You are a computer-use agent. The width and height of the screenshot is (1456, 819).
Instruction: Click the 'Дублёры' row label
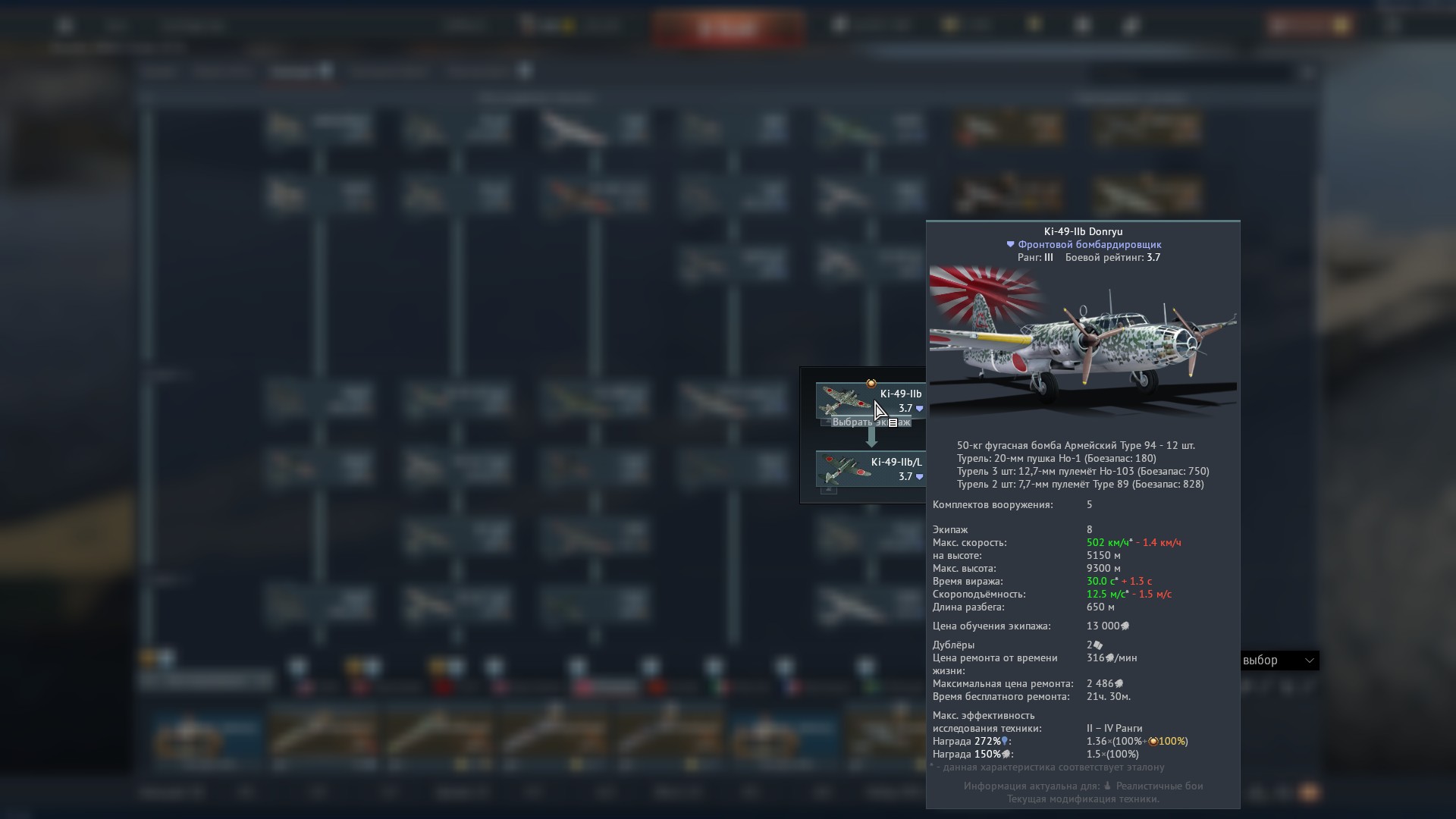coord(953,645)
